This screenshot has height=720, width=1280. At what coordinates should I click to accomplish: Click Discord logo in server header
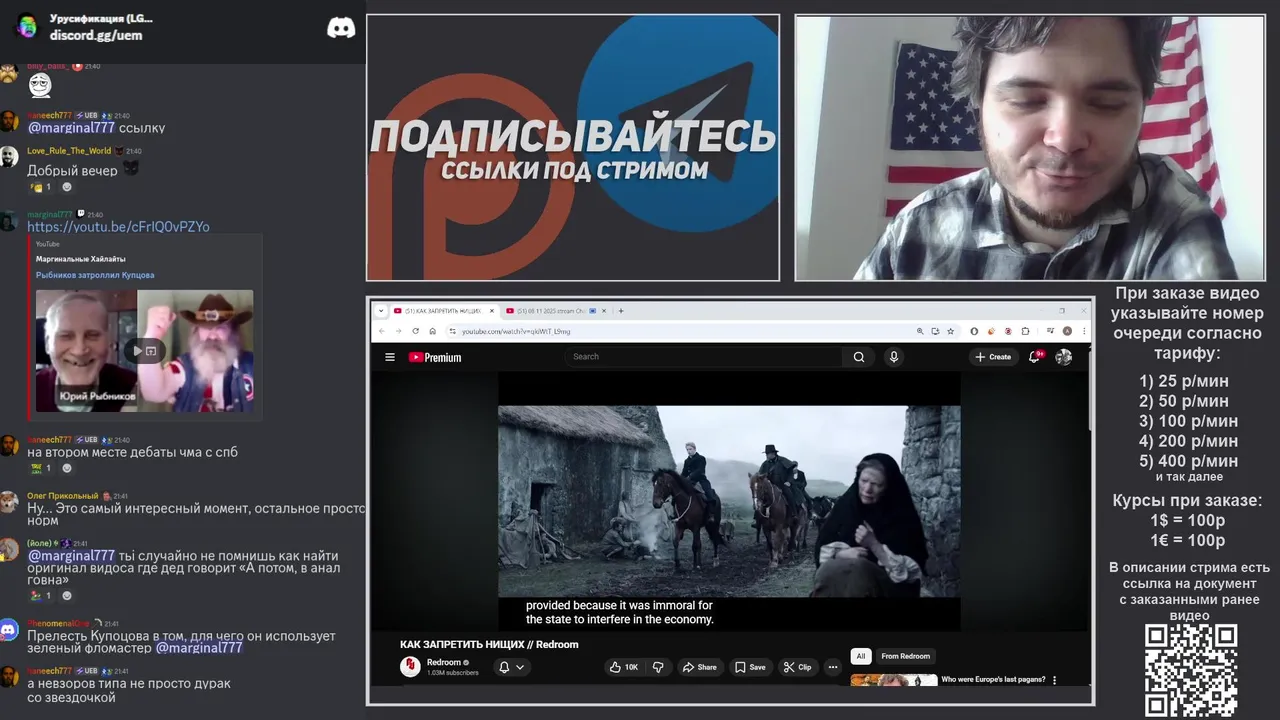[341, 28]
